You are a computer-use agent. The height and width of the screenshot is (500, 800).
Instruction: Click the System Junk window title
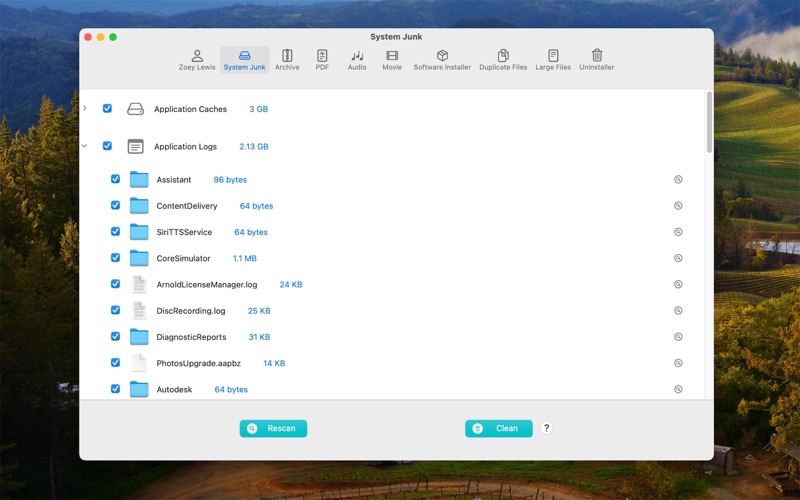coord(396,37)
